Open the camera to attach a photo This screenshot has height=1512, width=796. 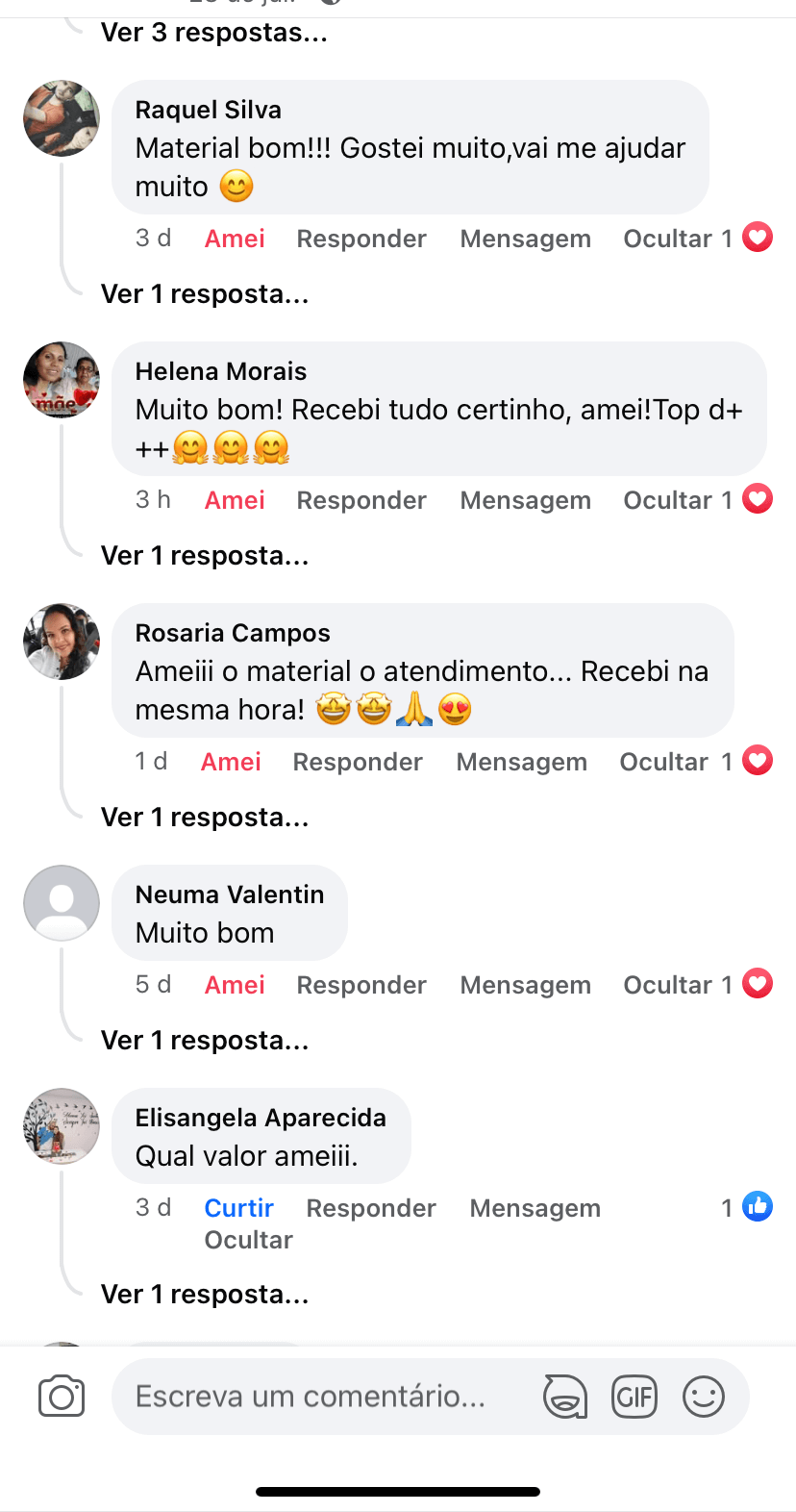[x=61, y=1396]
